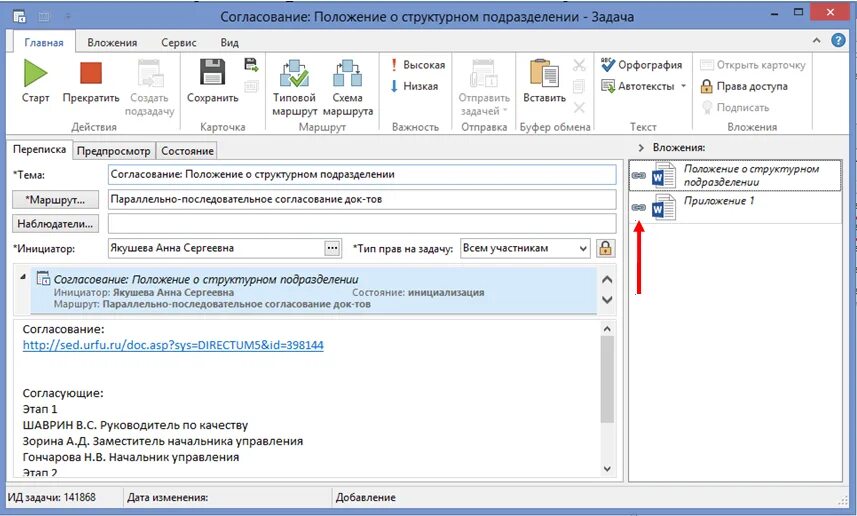Click the down chevron beside task header
The width and height of the screenshot is (857, 516).
coord(607,300)
